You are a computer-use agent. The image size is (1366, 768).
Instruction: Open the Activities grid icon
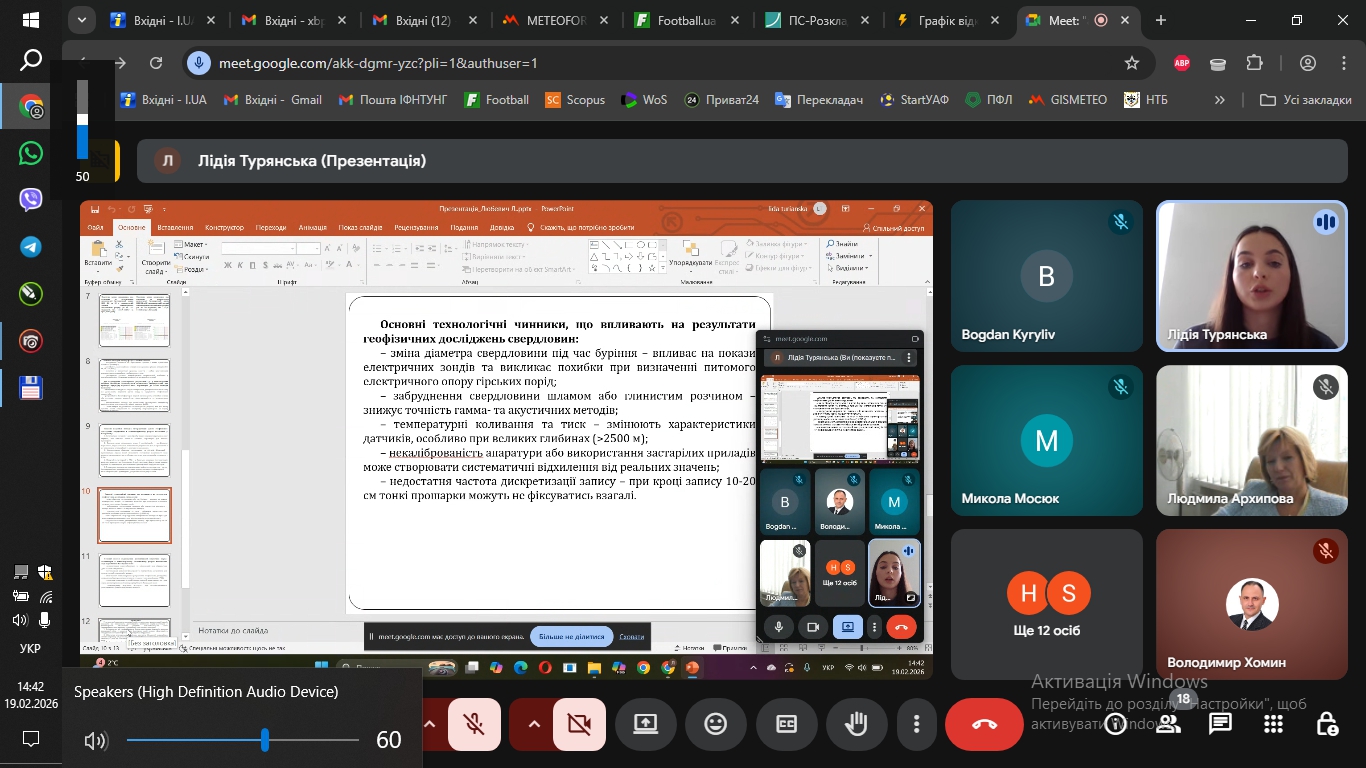(x=1273, y=724)
